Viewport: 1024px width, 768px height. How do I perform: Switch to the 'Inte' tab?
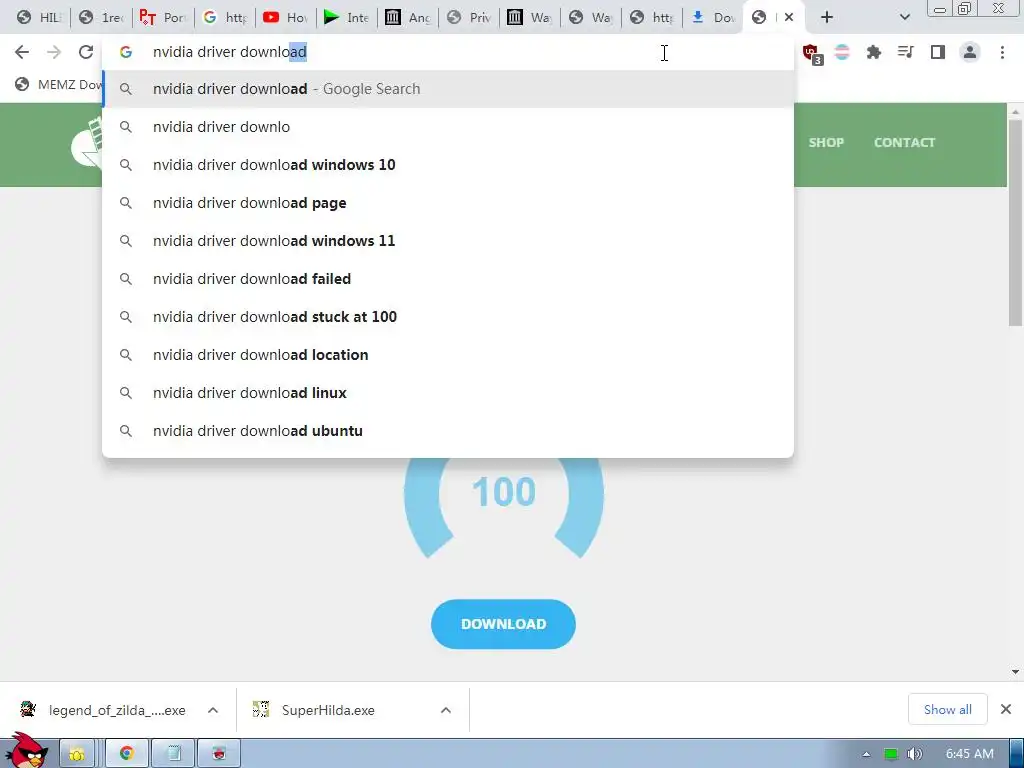point(347,18)
